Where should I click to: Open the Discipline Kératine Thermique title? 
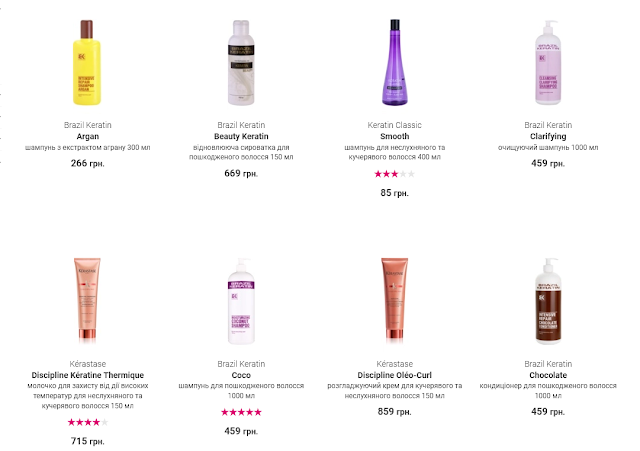87,375
